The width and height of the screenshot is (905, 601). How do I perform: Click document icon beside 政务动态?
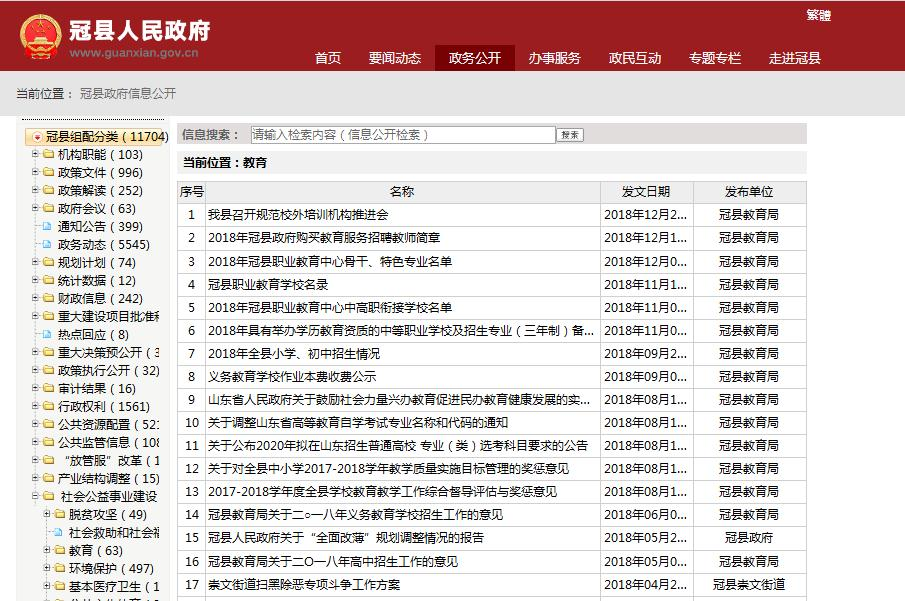coord(47,244)
